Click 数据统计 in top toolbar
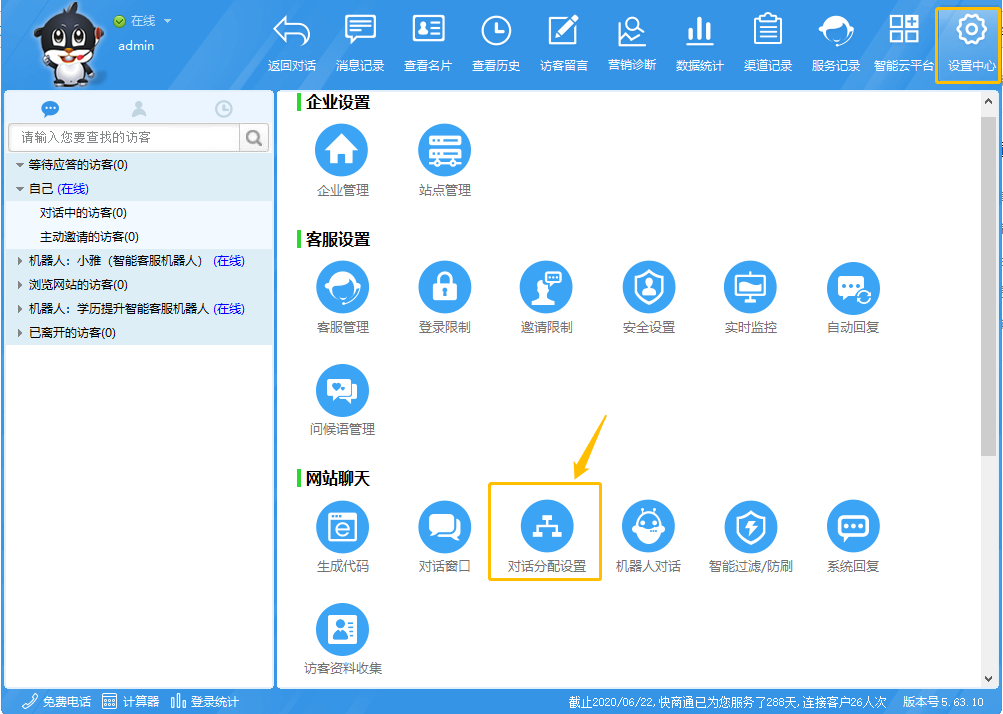 699,44
